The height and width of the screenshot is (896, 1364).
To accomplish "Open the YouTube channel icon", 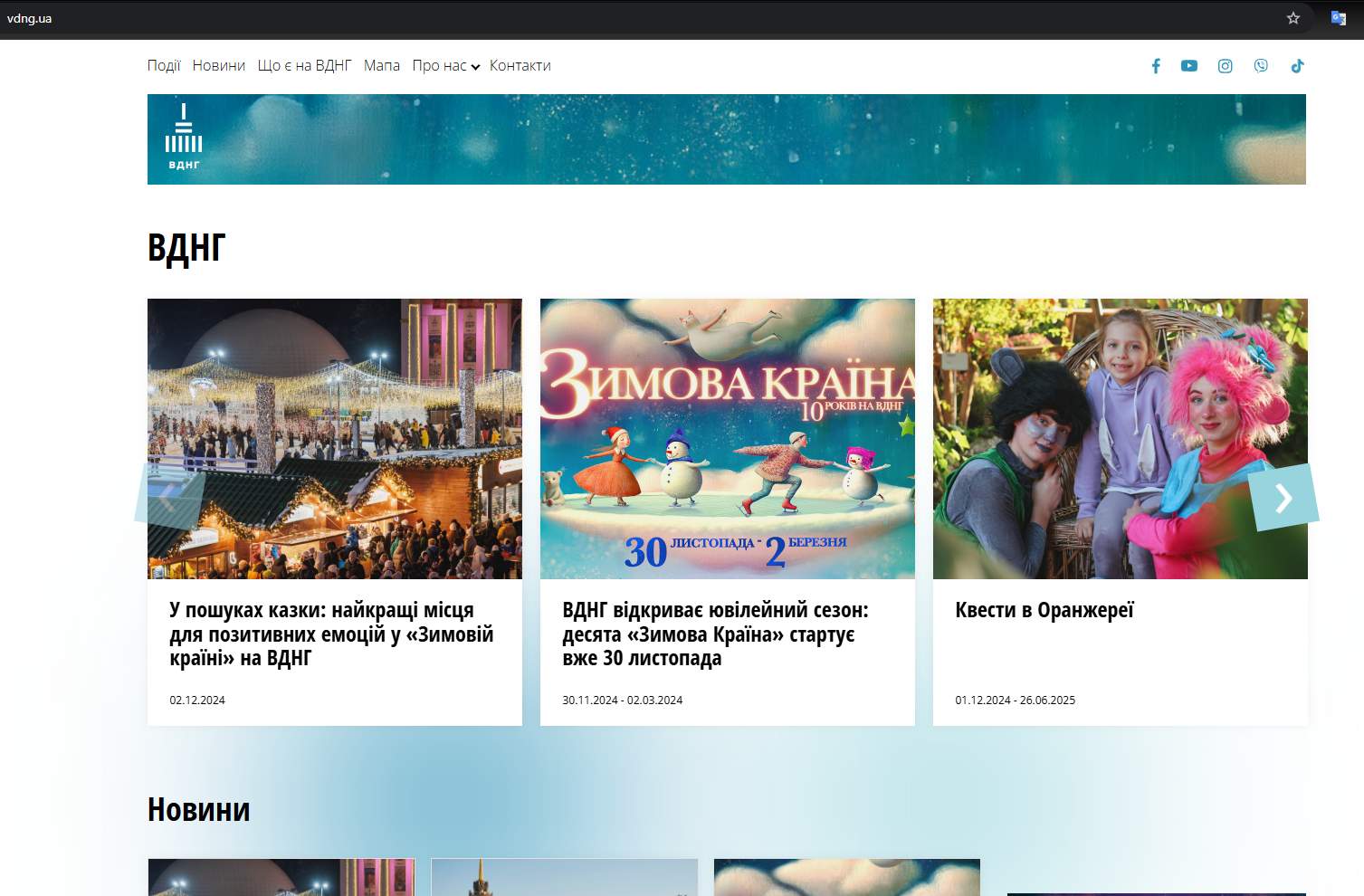I will pos(1188,65).
